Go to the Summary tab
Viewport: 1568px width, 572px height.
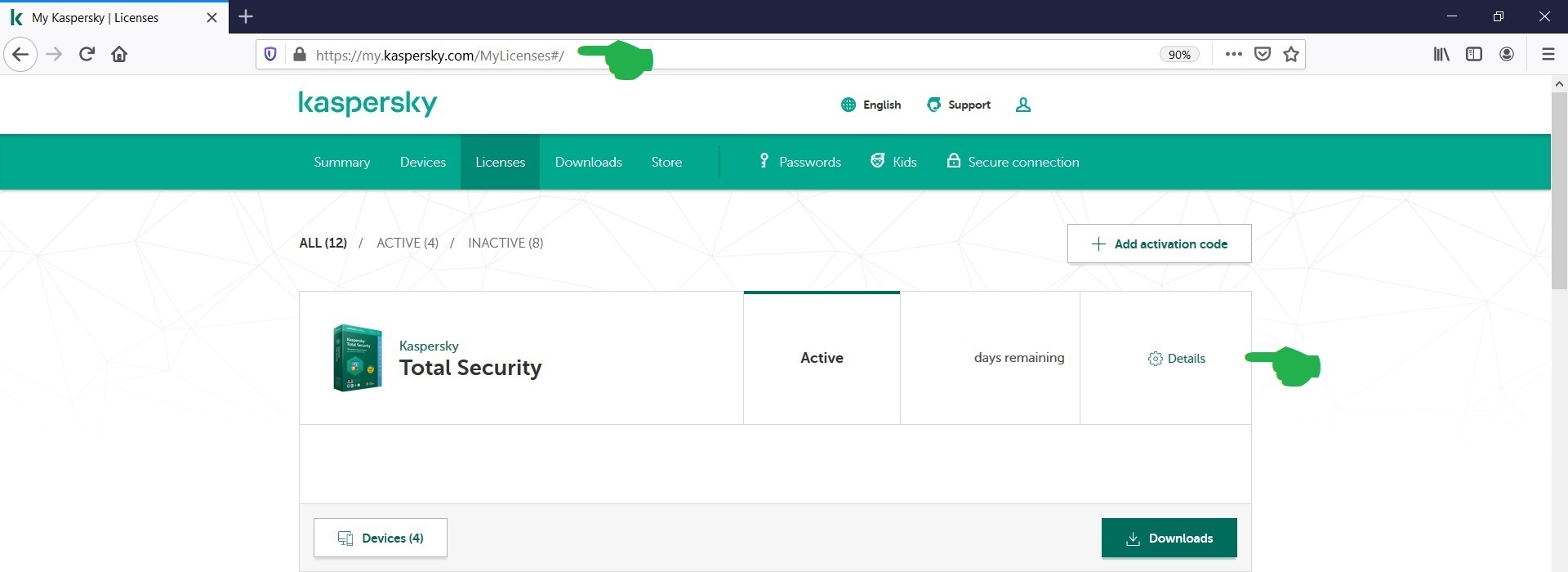(x=342, y=162)
